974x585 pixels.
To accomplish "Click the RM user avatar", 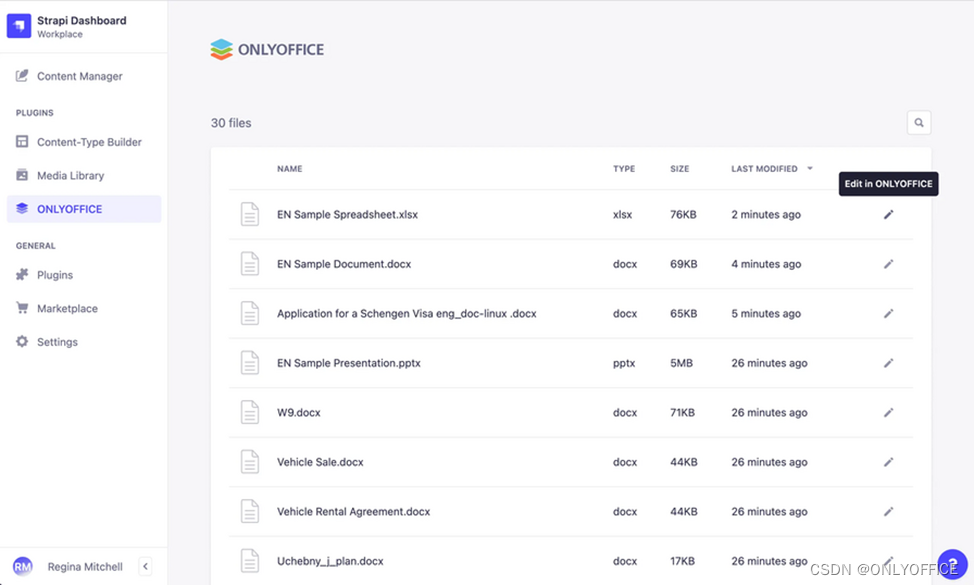I will (22, 566).
